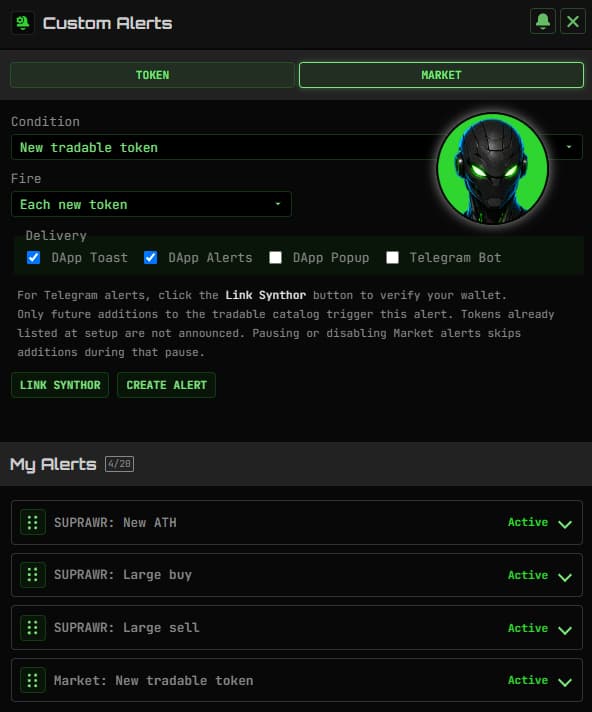Image resolution: width=592 pixels, height=712 pixels.
Task: Select the SUPRAWR: Large sell alert label
Action: tap(126, 628)
